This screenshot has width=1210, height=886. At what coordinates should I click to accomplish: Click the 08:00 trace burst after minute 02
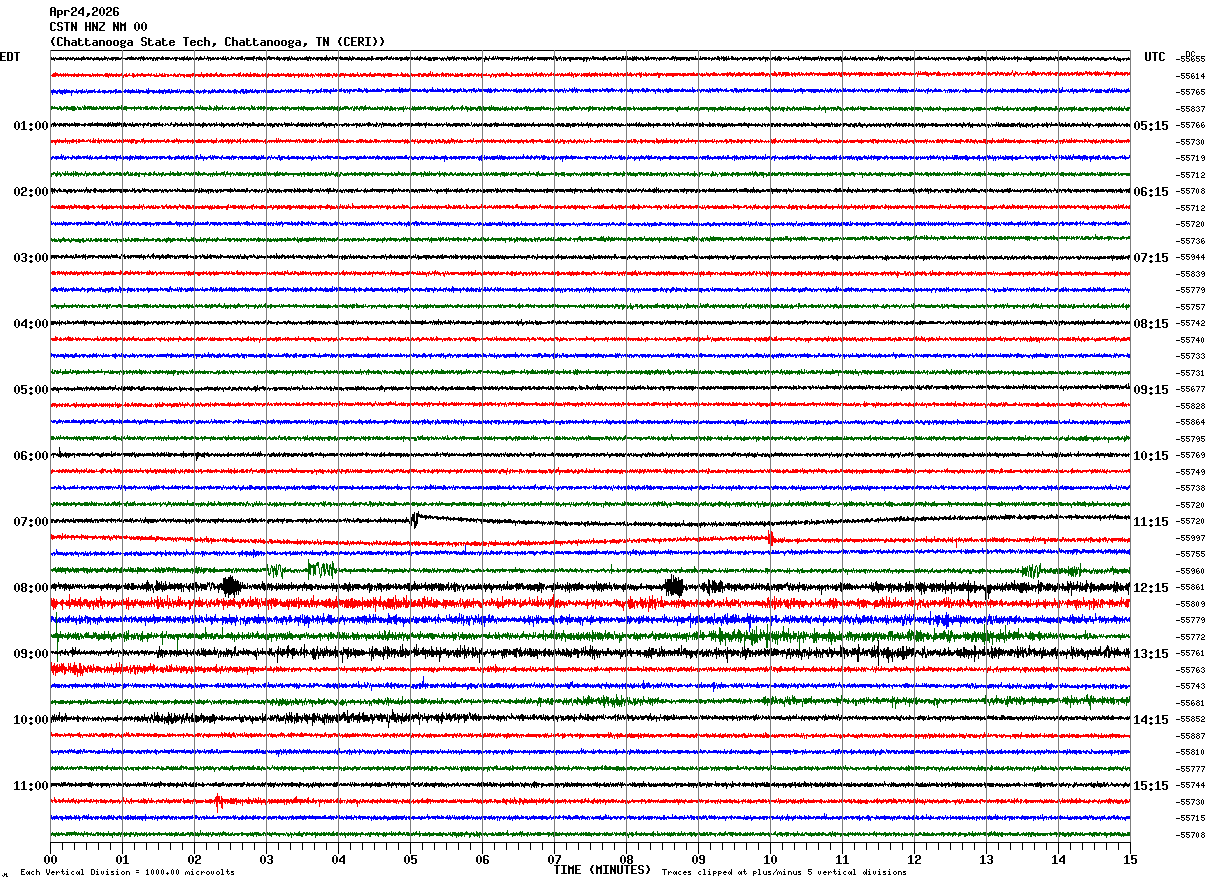tap(231, 587)
